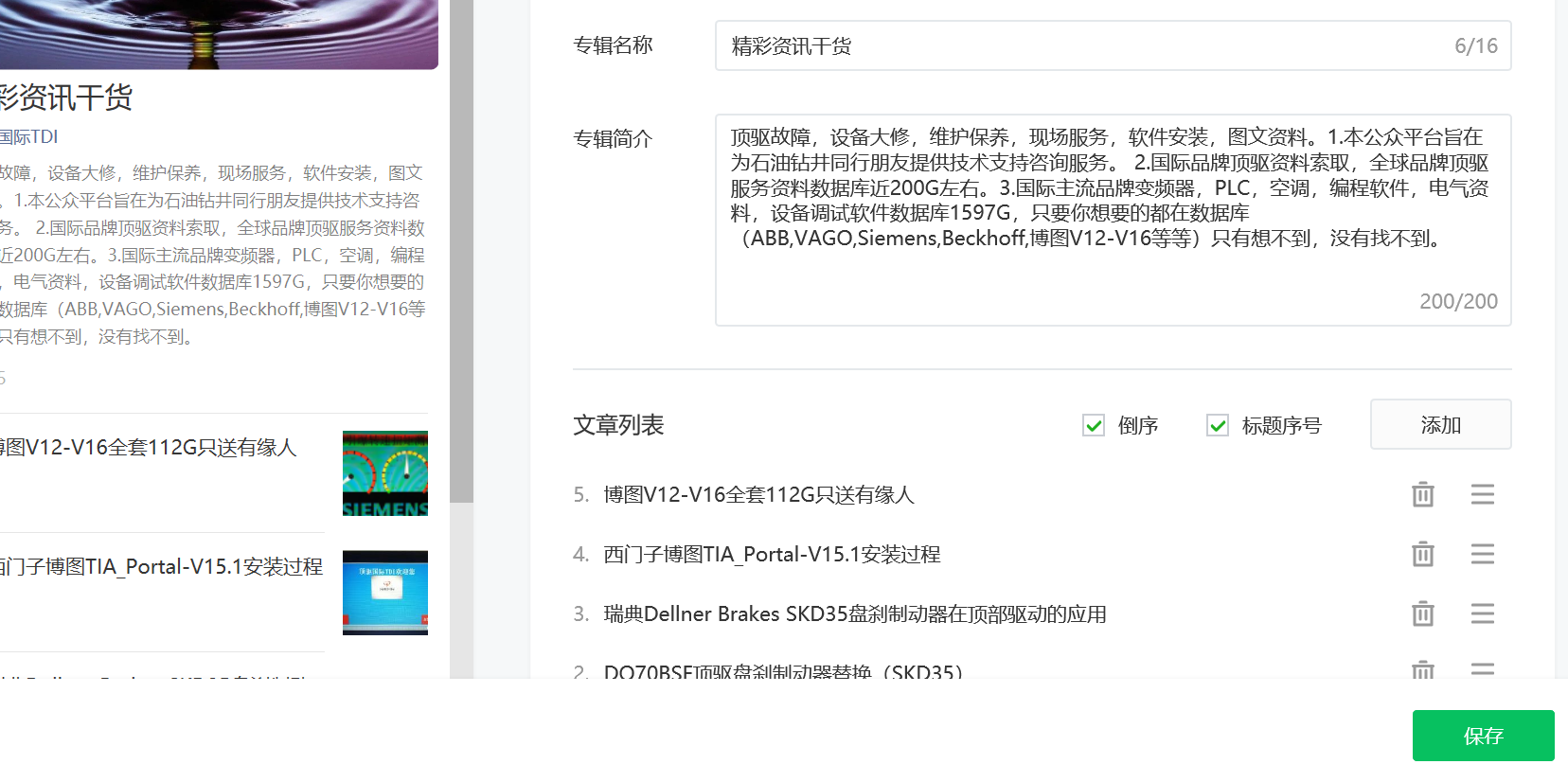Viewport: 1568px width, 782px height.
Task: Delete article 2 DQ70BSF with trash icon
Action: coord(1422,669)
